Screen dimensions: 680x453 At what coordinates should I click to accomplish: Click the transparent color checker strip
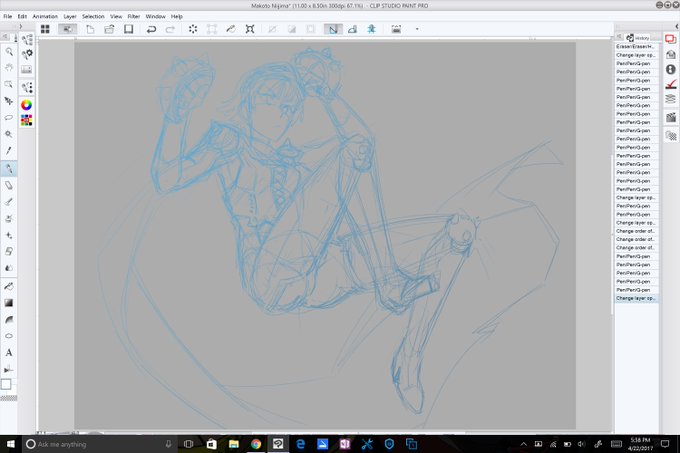tap(9, 398)
